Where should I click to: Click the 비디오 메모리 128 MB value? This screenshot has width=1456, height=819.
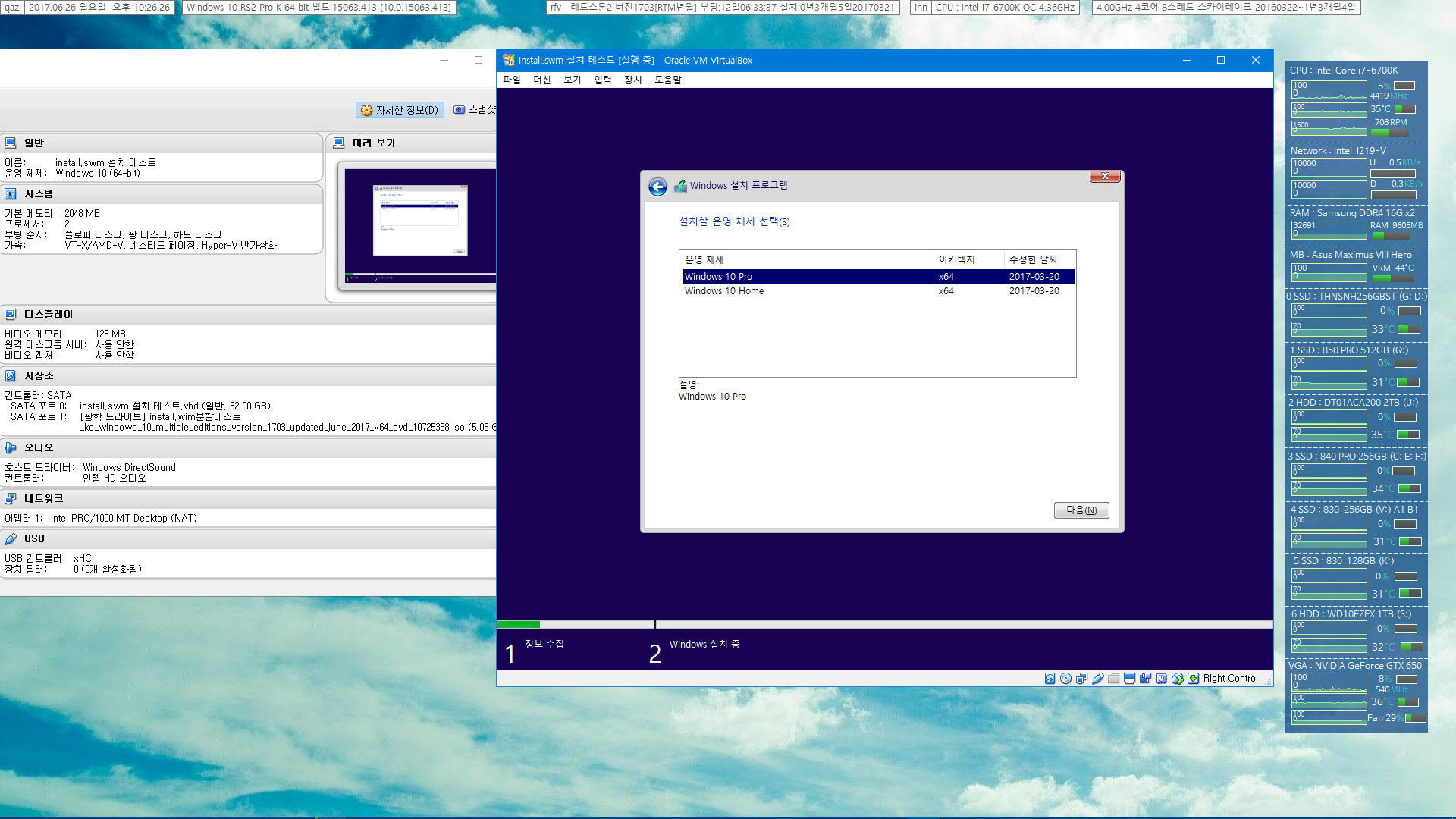(111, 334)
